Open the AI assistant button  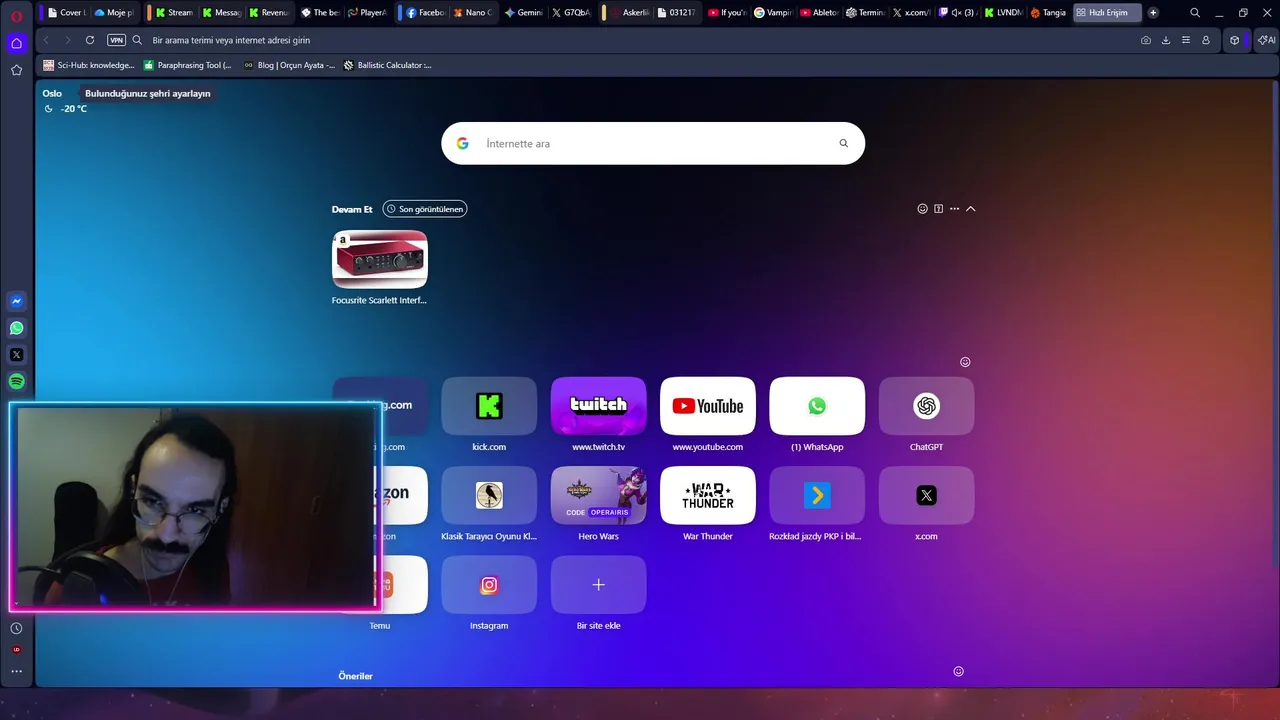(x=1266, y=40)
